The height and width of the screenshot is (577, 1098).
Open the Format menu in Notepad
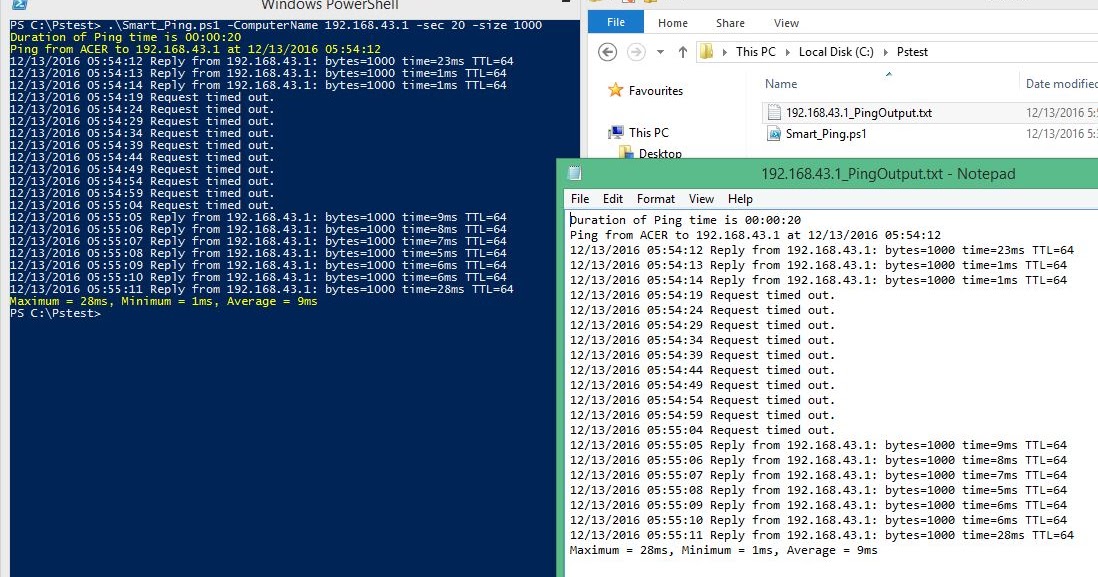coord(655,198)
